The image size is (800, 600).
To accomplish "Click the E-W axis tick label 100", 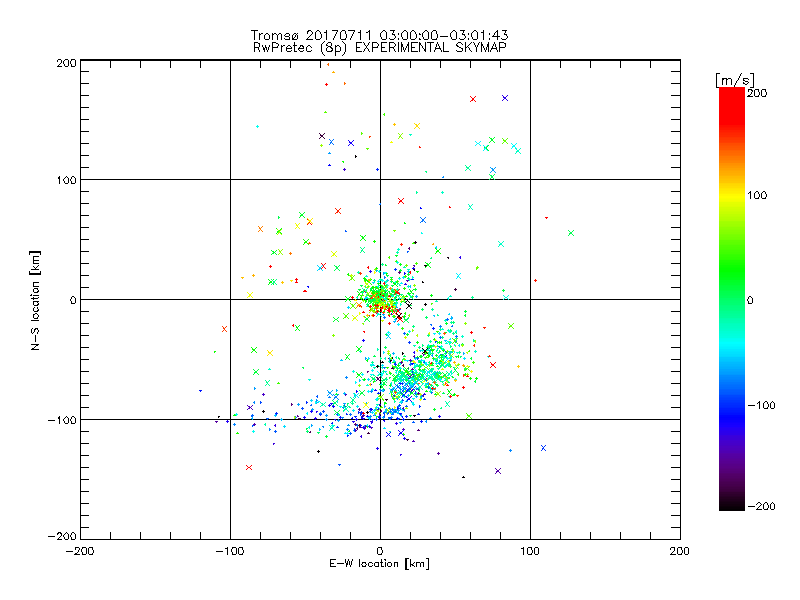I will 530,551.
